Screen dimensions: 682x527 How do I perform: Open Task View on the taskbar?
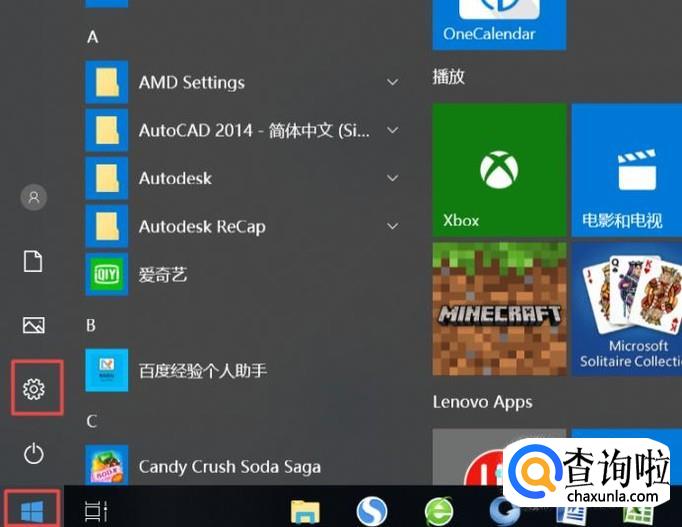pyautogui.click(x=96, y=511)
